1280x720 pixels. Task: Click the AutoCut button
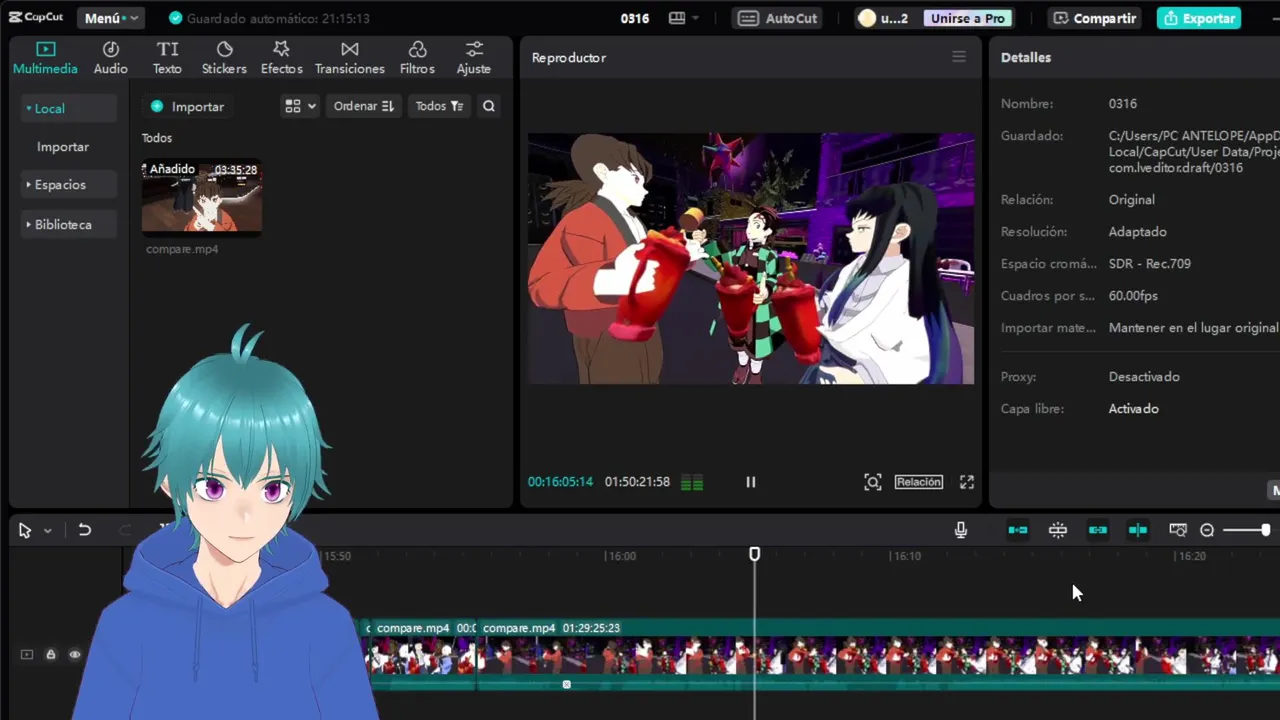[x=779, y=18]
